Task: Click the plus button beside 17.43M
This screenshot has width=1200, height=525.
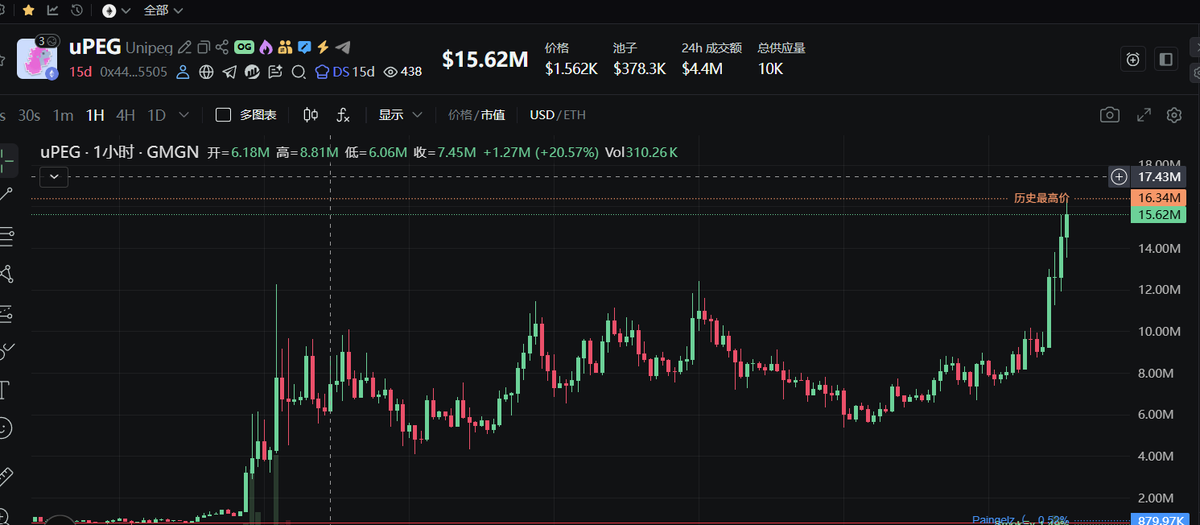Action: (x=1119, y=176)
